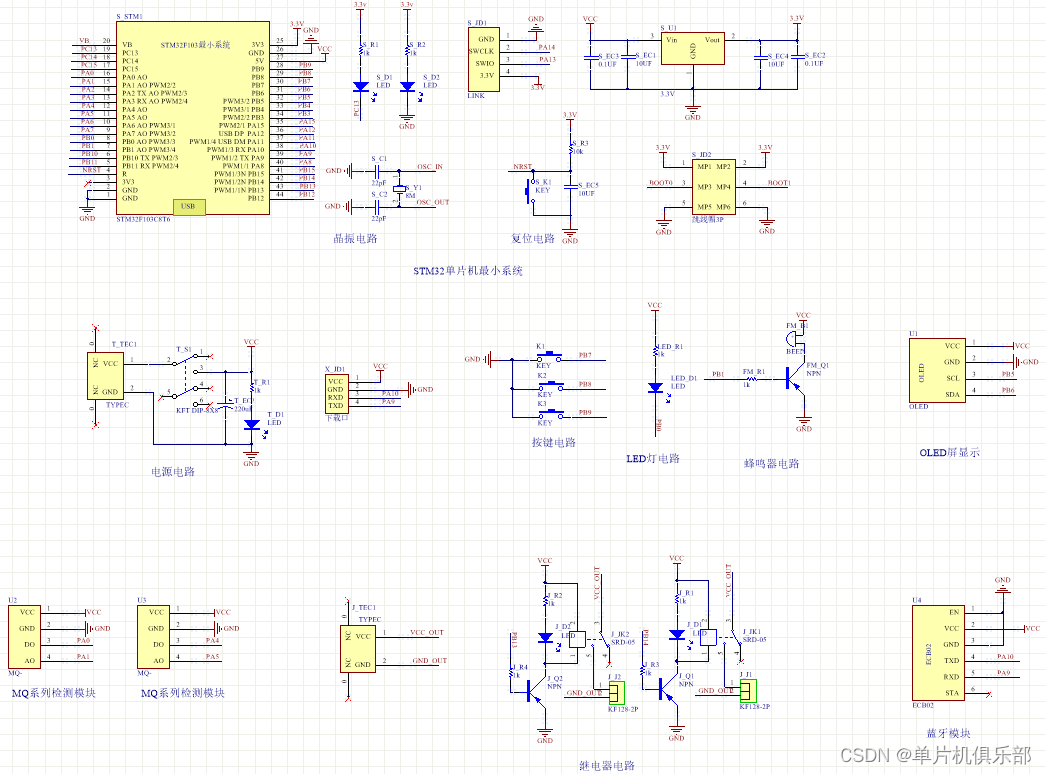Select the J_J1 KF128-2P terminal
Screen dimensions: 1046x774
[748, 691]
